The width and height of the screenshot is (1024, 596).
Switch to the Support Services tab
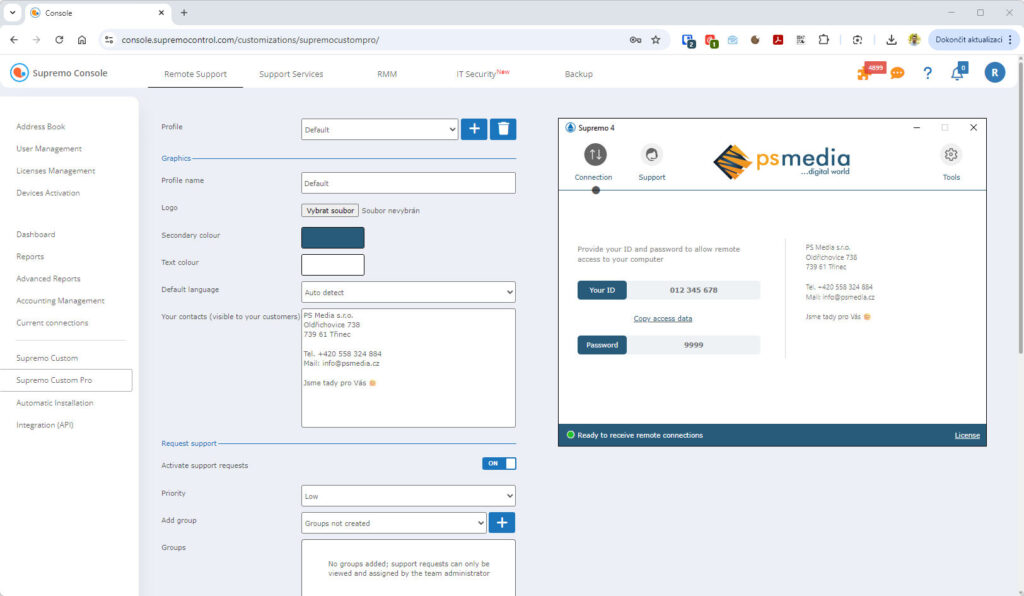291,74
